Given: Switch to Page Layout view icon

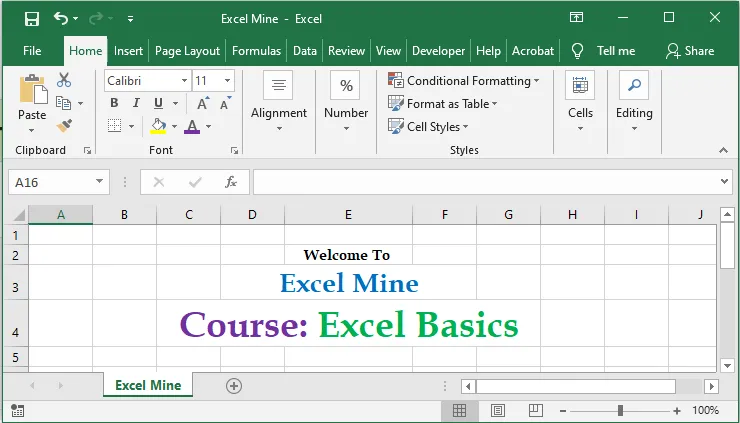Looking at the screenshot, I should pos(497,411).
